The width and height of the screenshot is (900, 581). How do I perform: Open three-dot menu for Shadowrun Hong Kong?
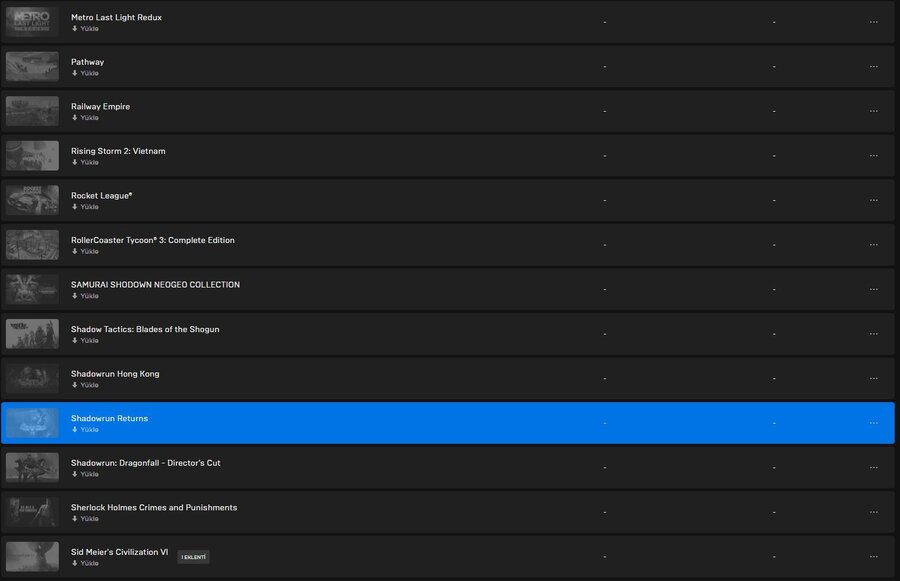(x=873, y=379)
